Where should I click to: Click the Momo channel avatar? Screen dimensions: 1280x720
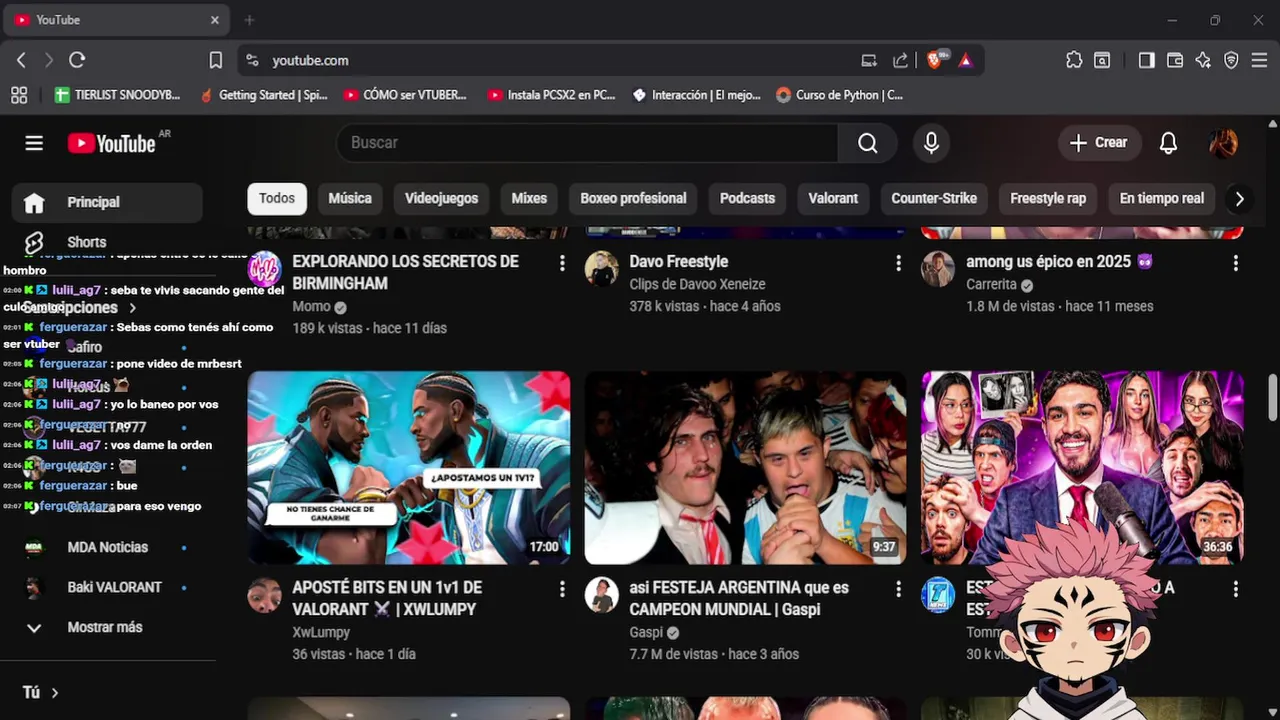[x=265, y=269]
